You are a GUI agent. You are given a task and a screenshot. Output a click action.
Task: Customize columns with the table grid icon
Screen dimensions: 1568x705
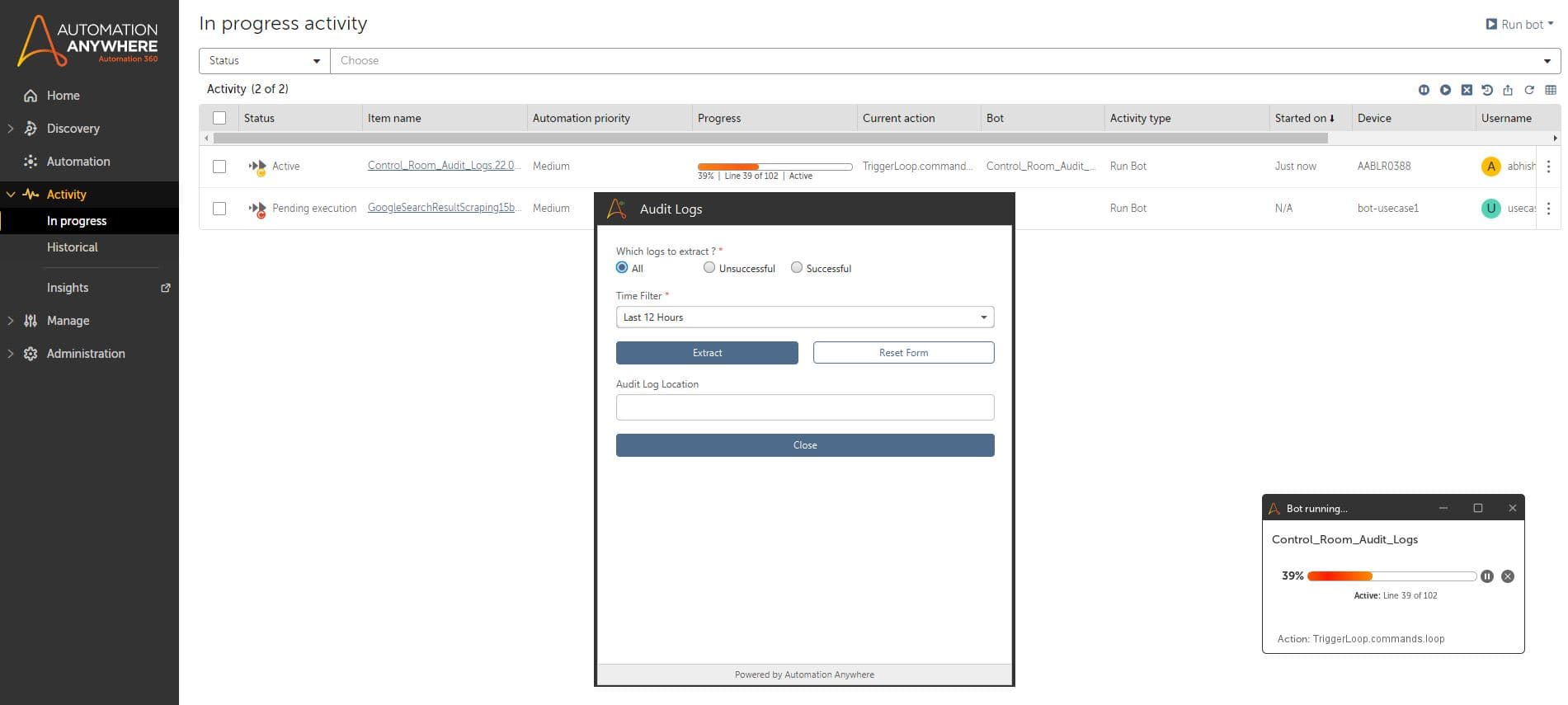pos(1551,90)
